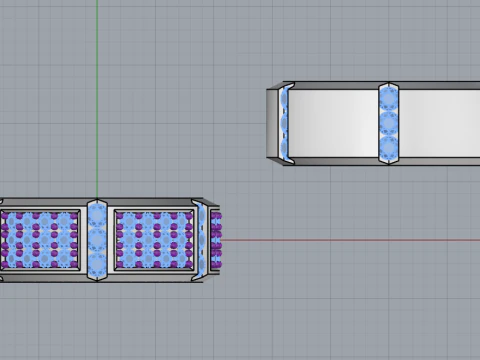
Task: Click the green vertical axis line
Action: coord(97,99)
